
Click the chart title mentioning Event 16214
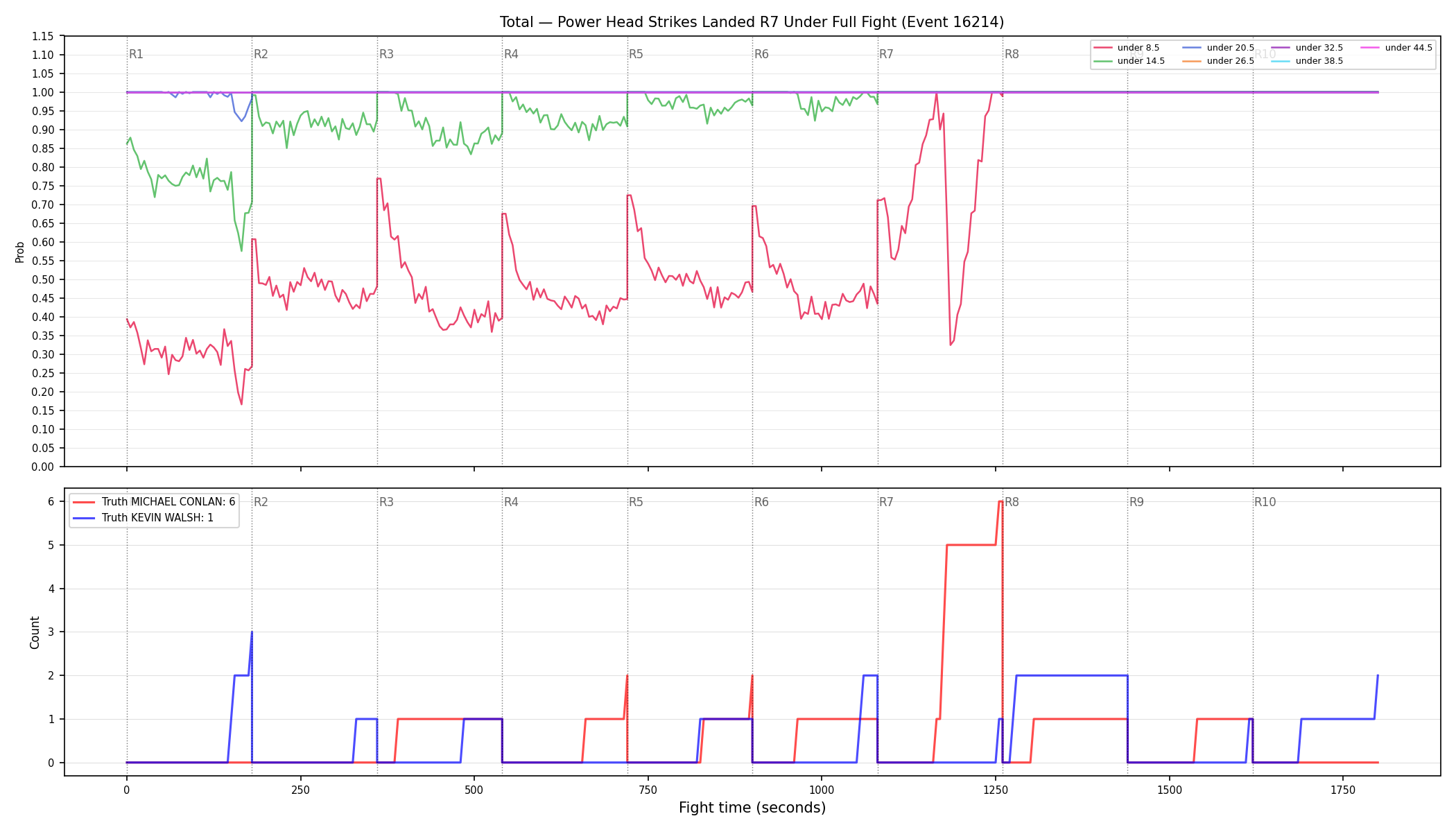[752, 22]
